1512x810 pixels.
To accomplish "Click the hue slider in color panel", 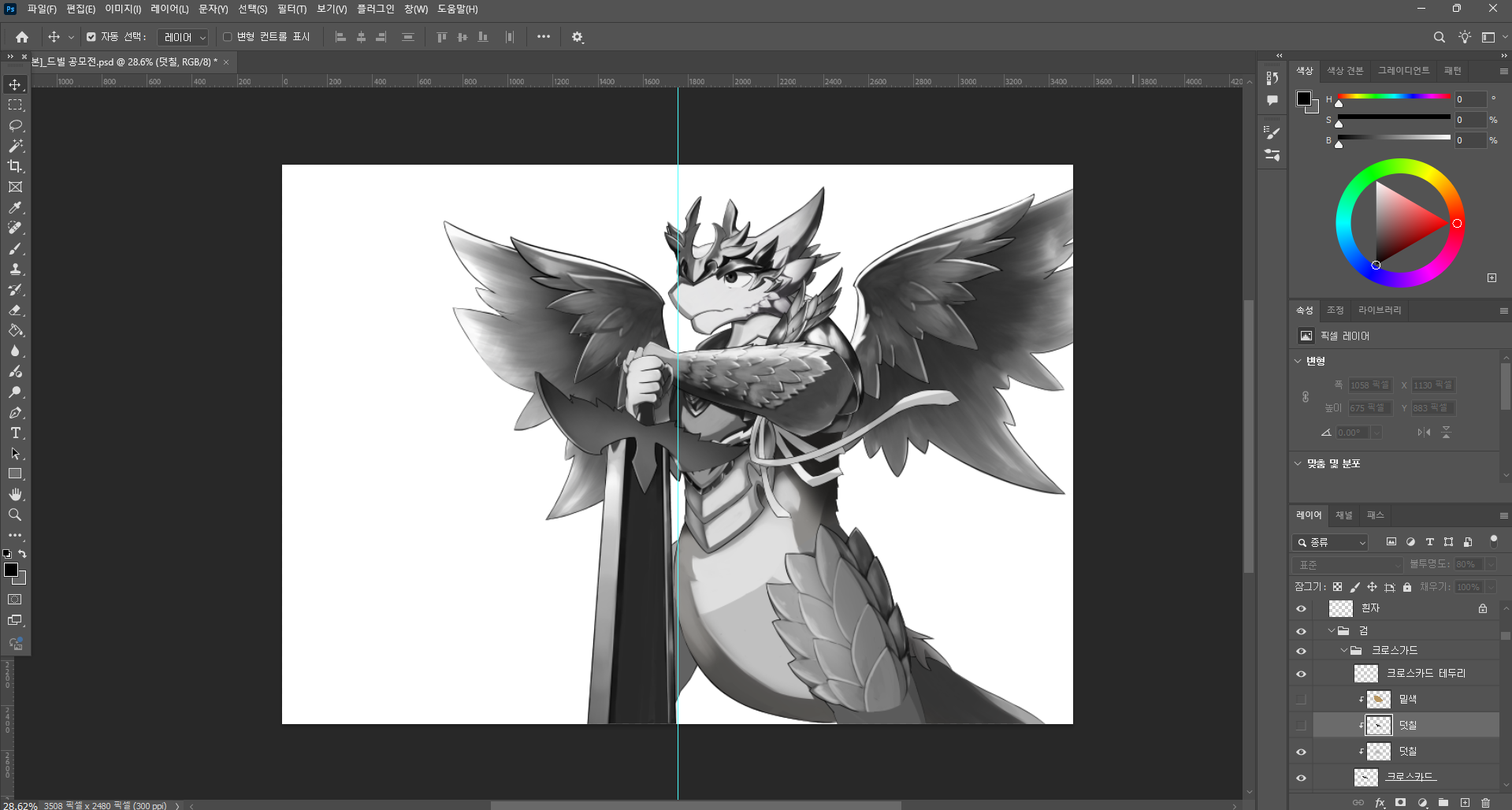I will pos(1394,97).
